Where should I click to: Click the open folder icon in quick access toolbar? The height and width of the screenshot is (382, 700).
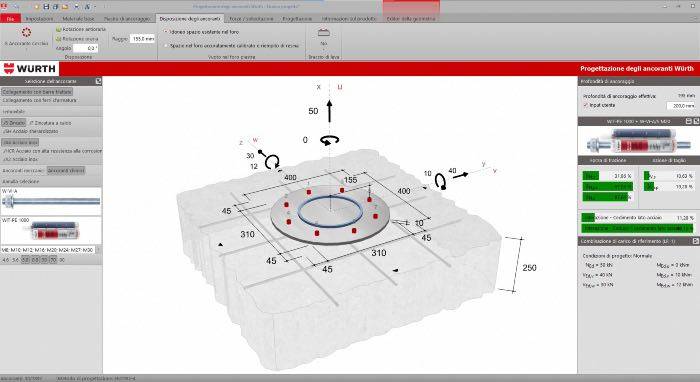65,7
